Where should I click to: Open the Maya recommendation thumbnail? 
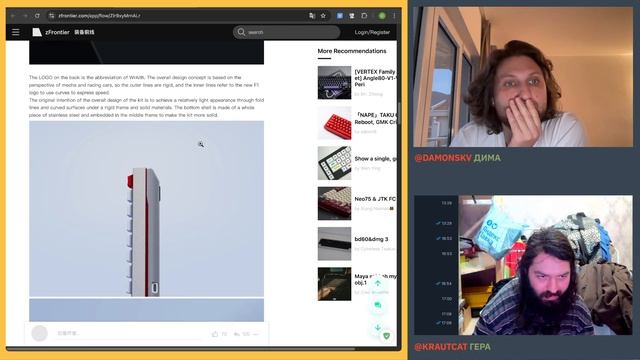coord(334,284)
